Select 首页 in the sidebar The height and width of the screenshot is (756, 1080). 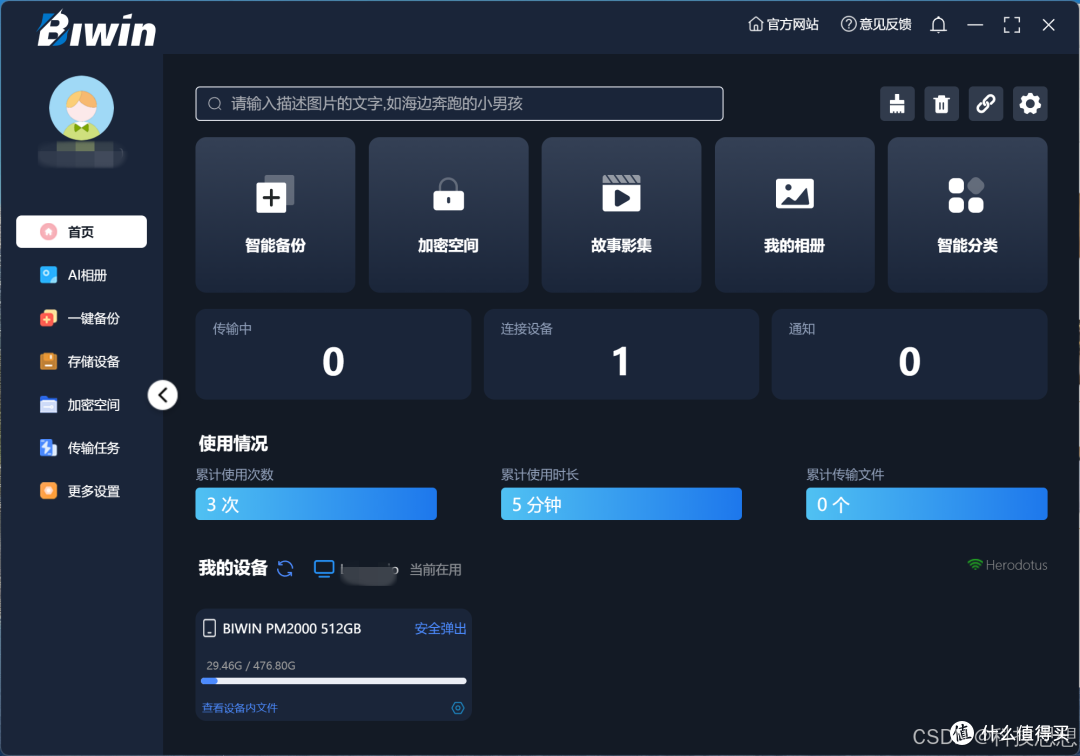point(81,232)
